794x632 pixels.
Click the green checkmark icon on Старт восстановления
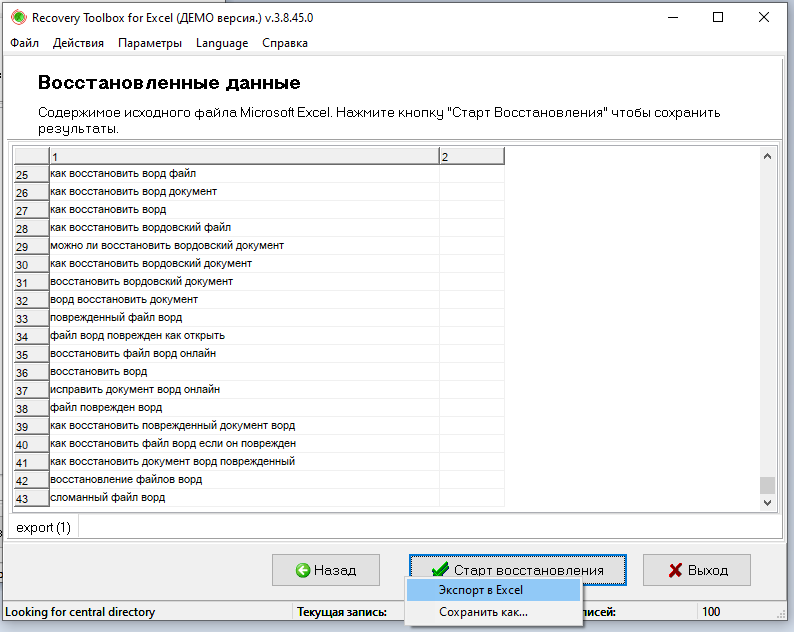441,569
